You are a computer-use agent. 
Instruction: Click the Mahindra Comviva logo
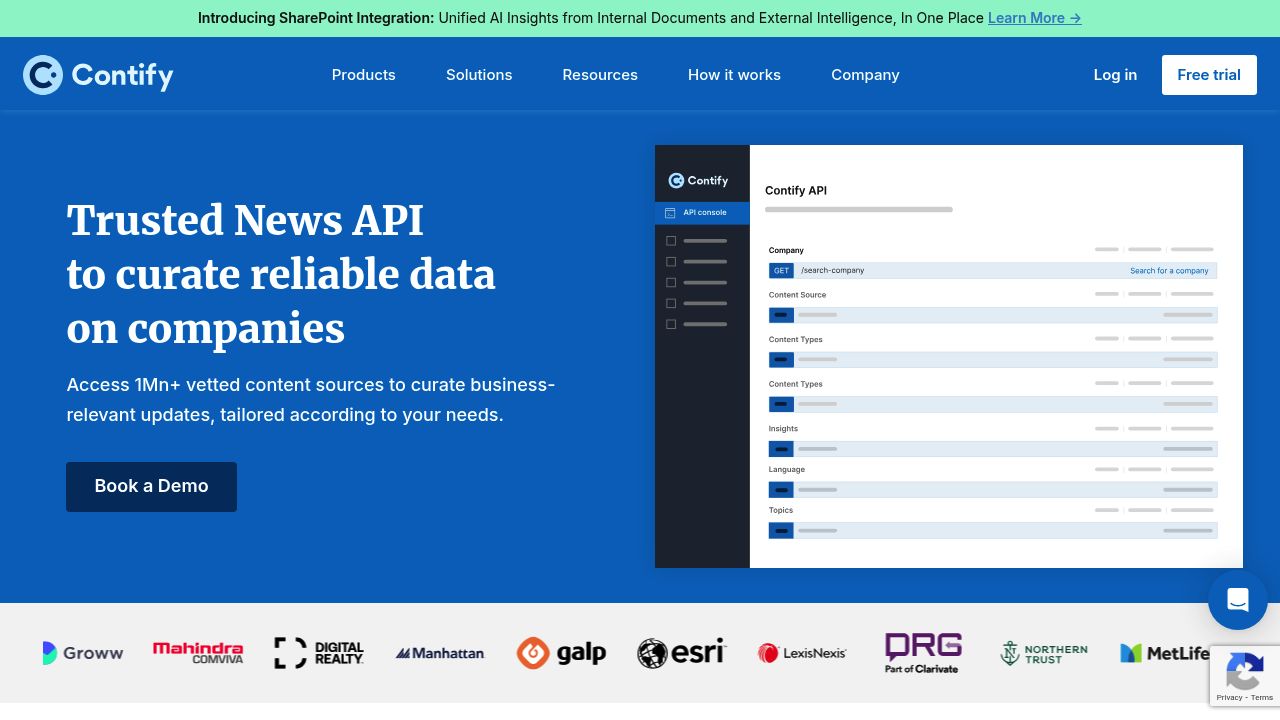click(x=198, y=653)
